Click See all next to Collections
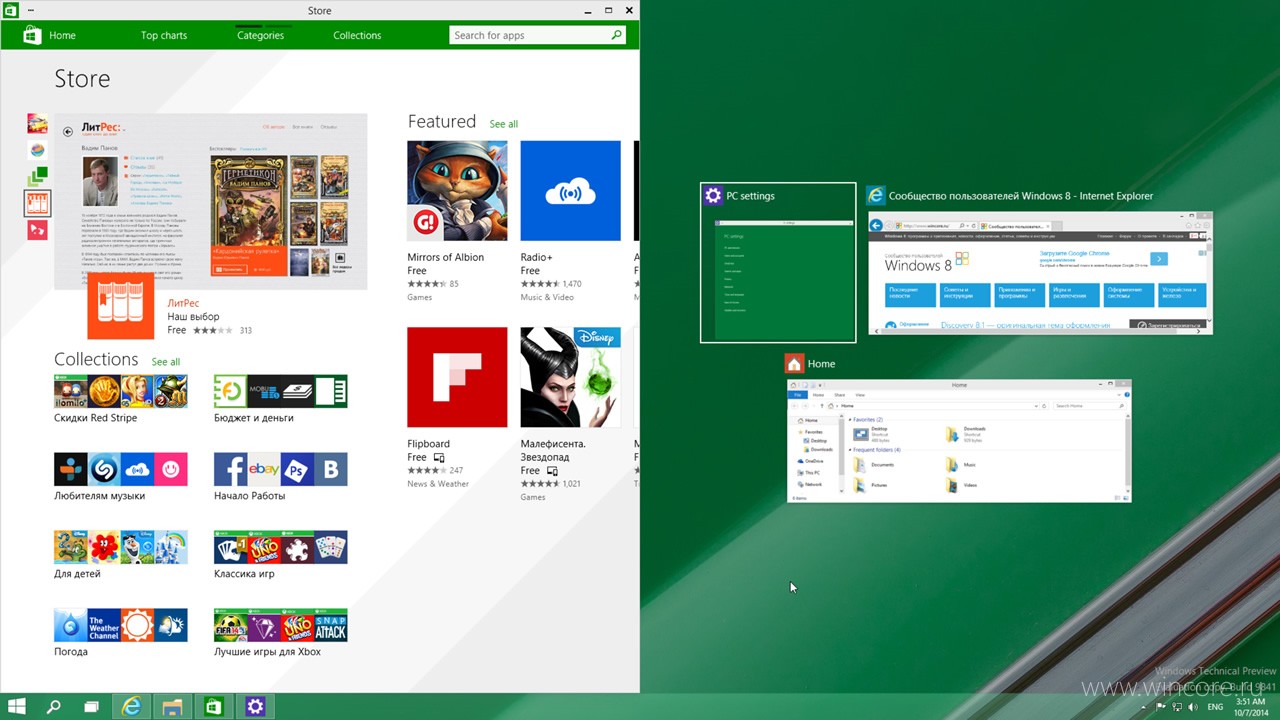Viewport: 1280px width, 720px height. pos(165,362)
